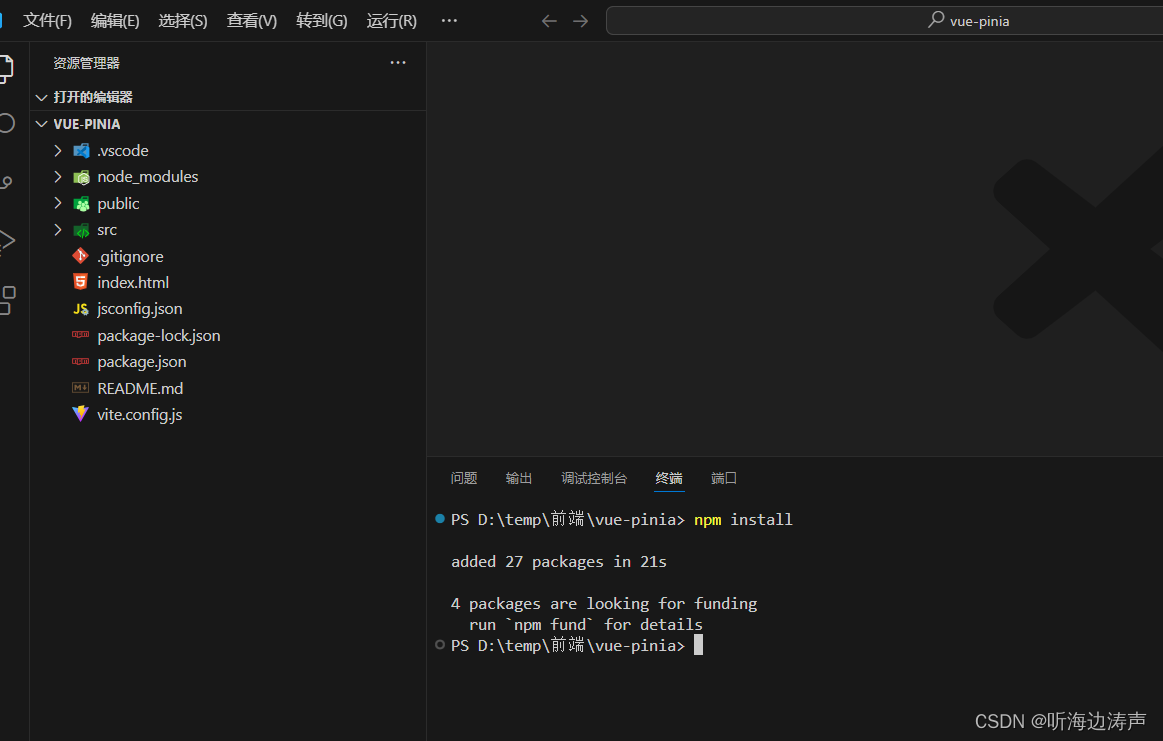
Task: Open the 选择(S) menu
Action: pos(182,21)
